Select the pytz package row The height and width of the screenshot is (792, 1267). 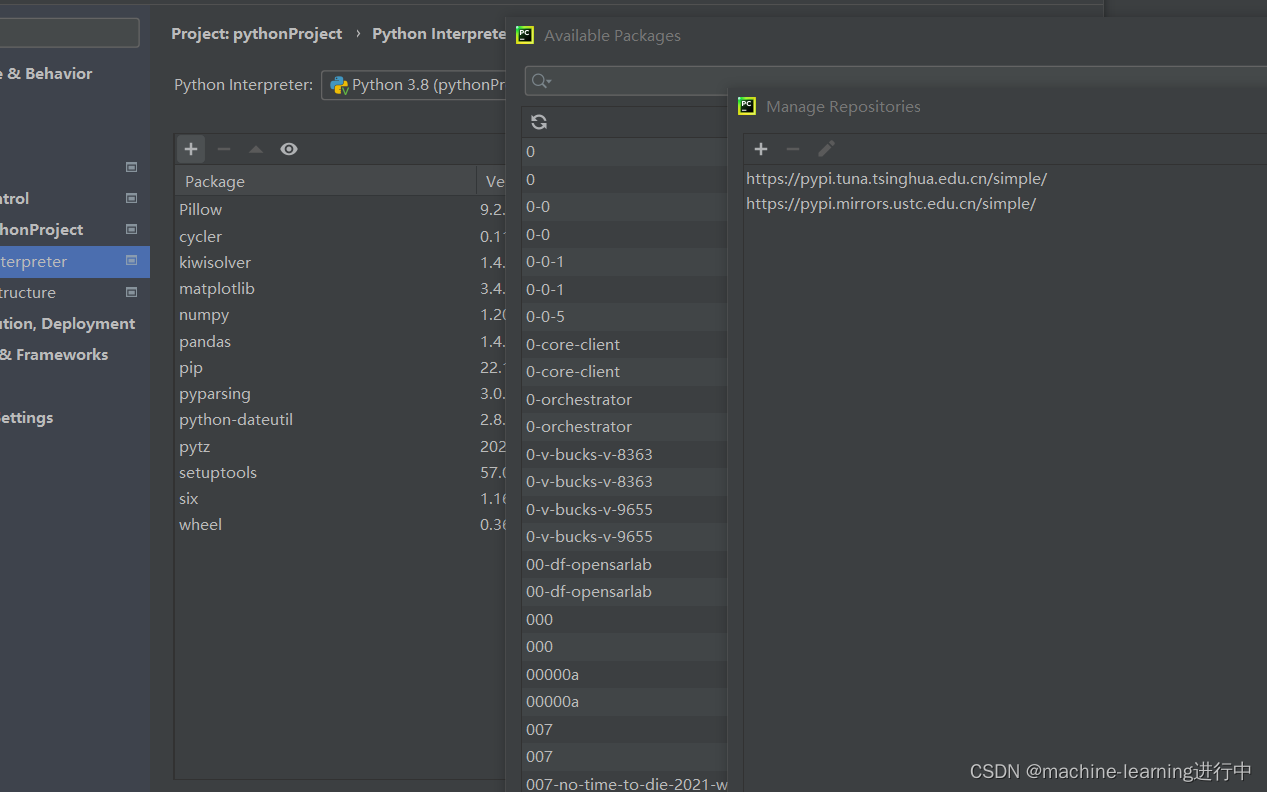pos(340,446)
